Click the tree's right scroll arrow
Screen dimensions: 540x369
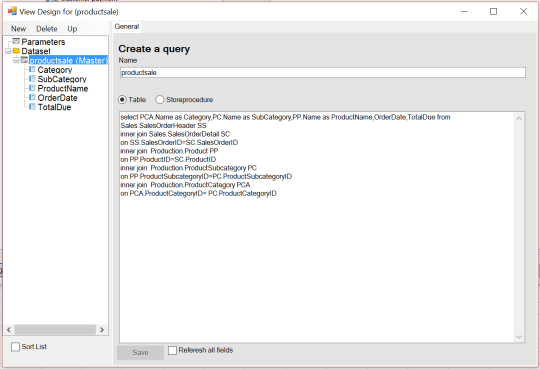pos(102,330)
